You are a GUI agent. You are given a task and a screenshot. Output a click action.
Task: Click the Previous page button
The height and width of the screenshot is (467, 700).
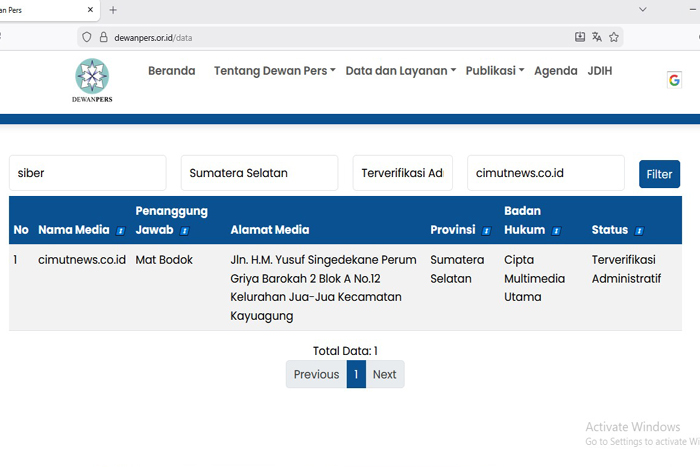316,374
